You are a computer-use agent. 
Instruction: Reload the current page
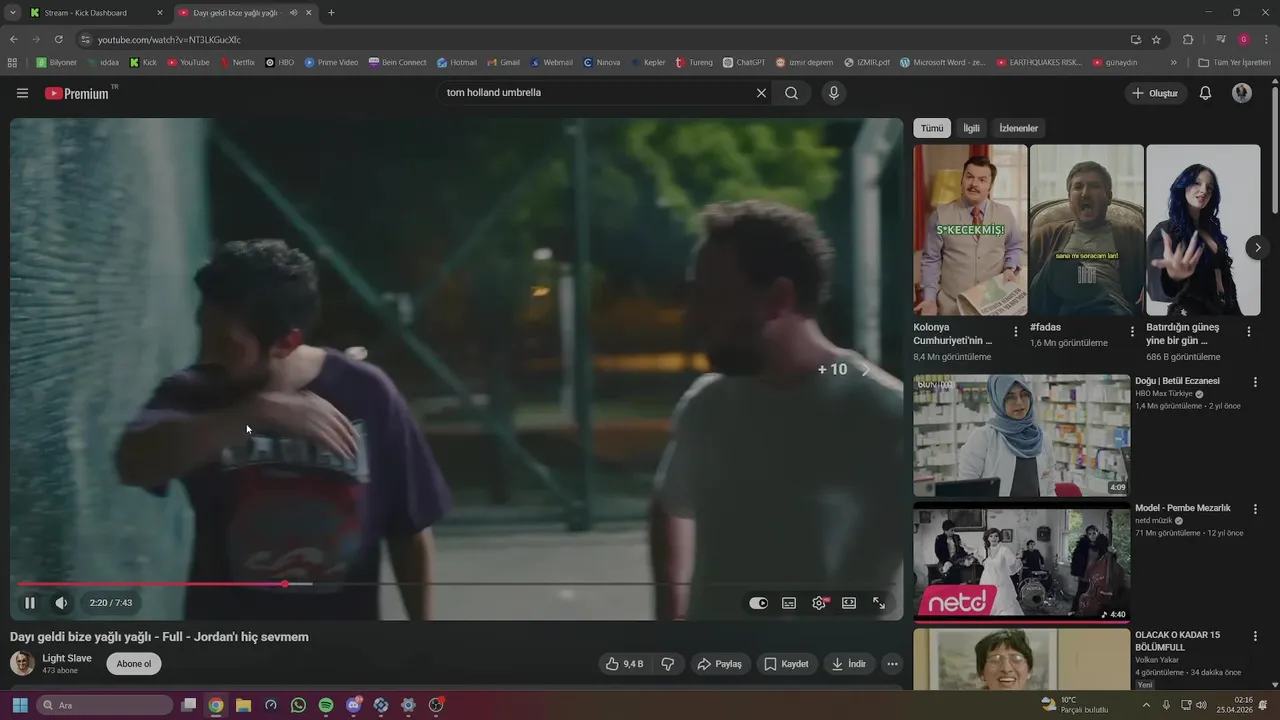(x=59, y=39)
